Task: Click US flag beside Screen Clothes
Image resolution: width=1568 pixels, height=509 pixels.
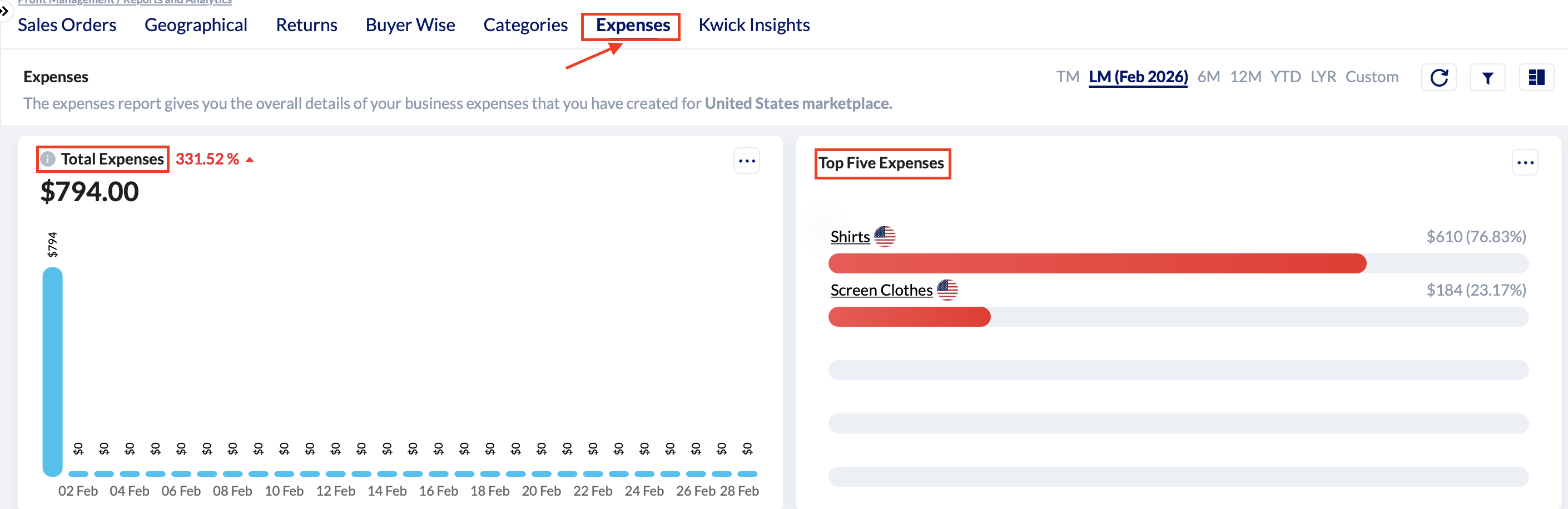Action: pos(946,290)
